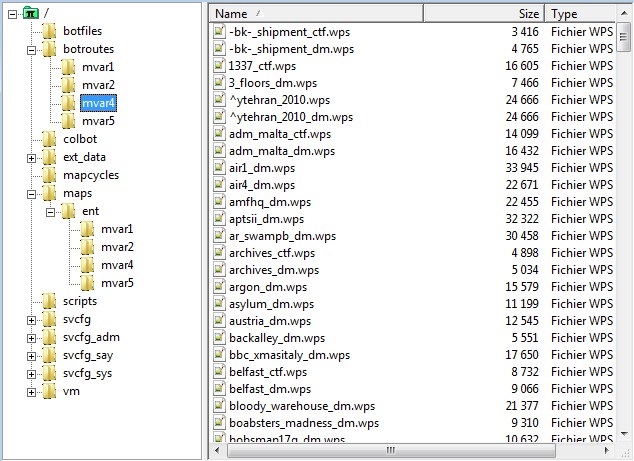Select mvar5 folder under botroutes

point(98,121)
